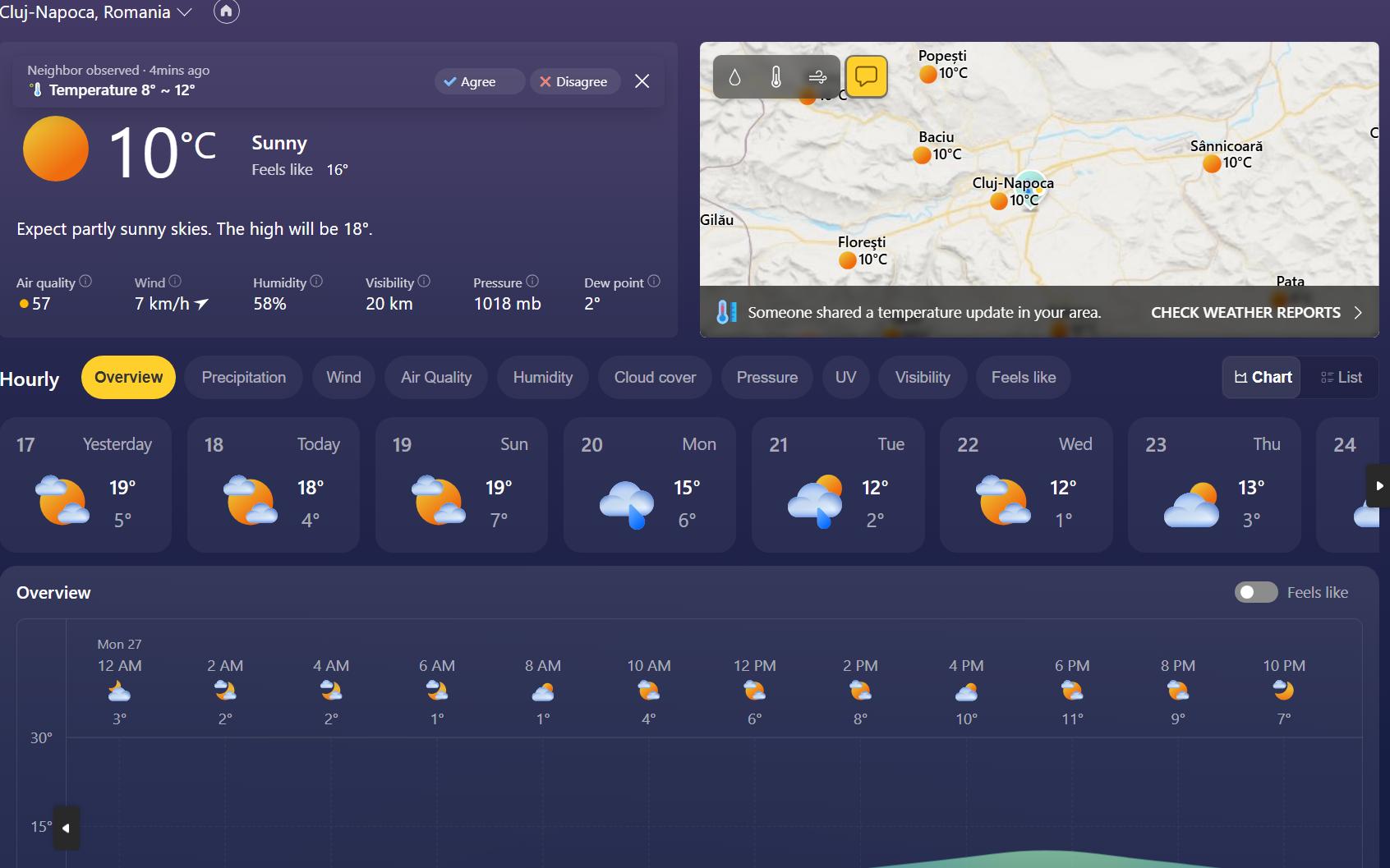Open the Precipitation hourly tab

pos(244,378)
